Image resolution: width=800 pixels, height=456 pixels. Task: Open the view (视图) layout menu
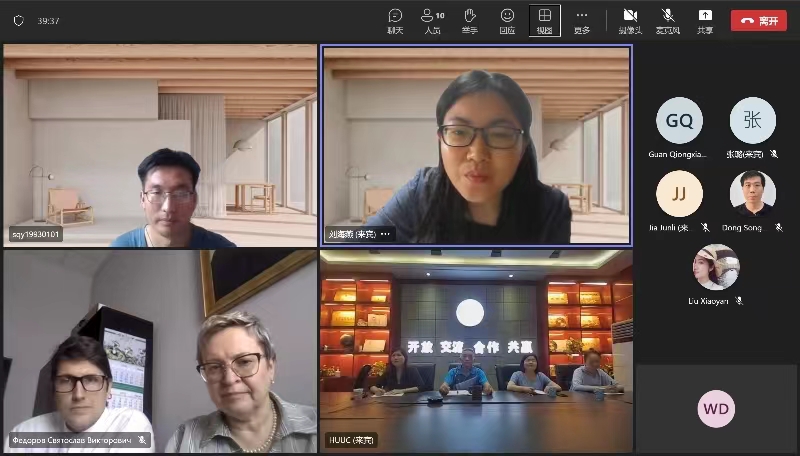[x=545, y=19]
